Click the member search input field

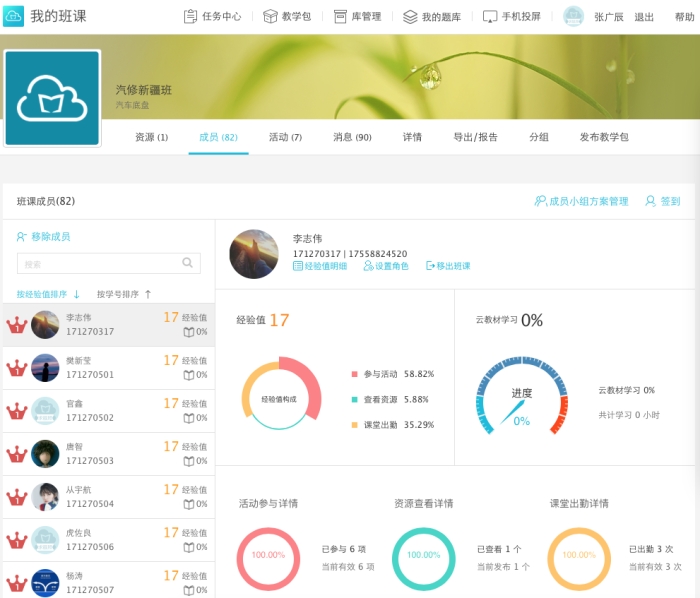pos(100,264)
